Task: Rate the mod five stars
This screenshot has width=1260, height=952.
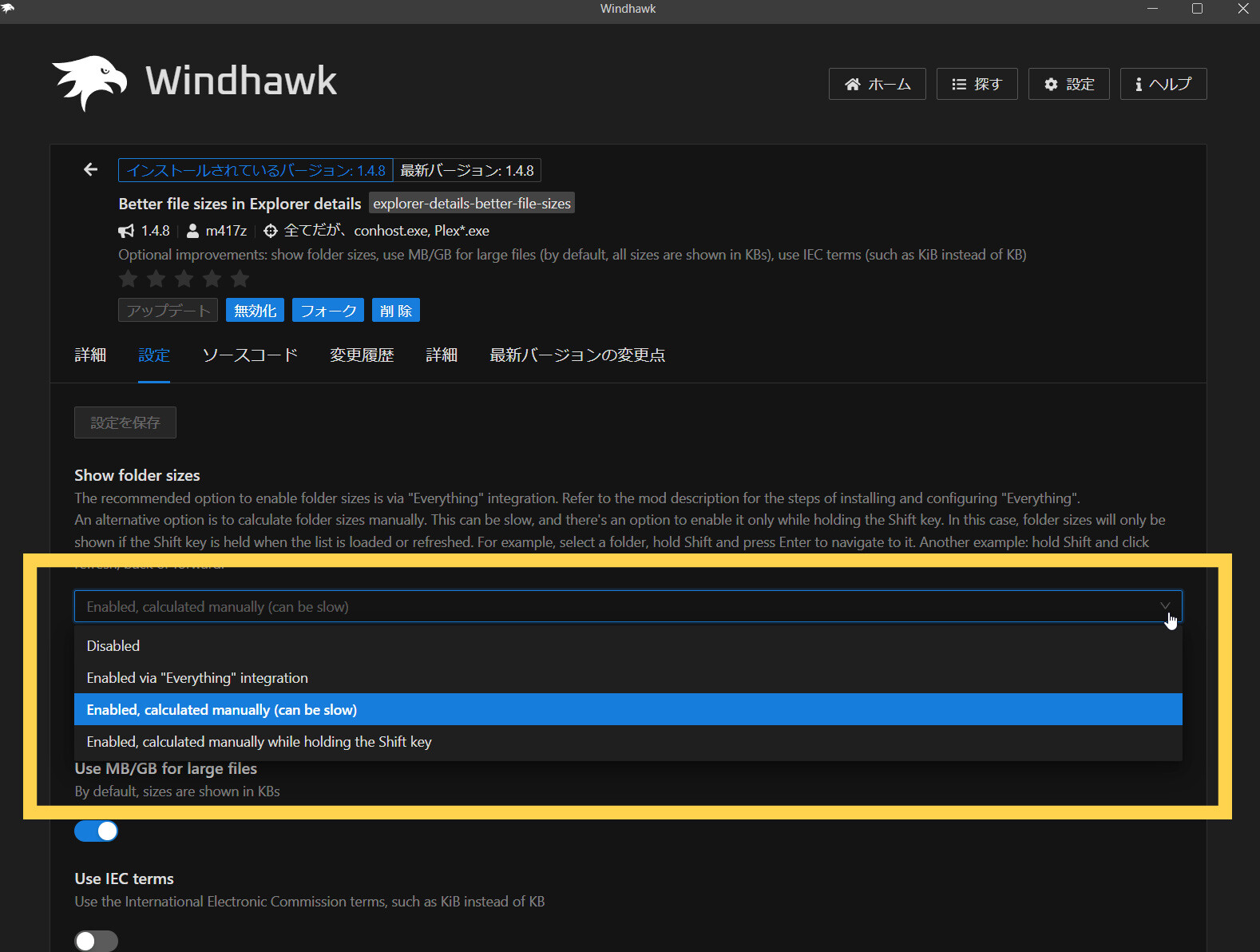Action: click(x=240, y=279)
